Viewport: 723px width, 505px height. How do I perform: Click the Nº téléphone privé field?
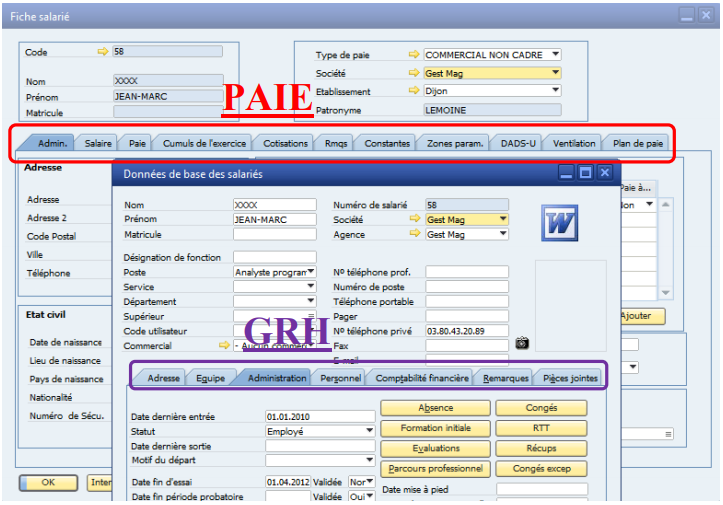point(467,331)
